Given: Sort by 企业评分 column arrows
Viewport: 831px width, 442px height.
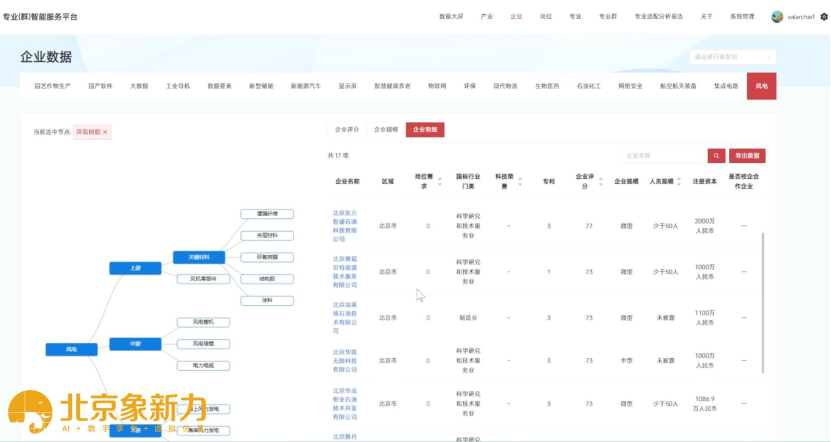Looking at the screenshot, I should pos(599,182).
